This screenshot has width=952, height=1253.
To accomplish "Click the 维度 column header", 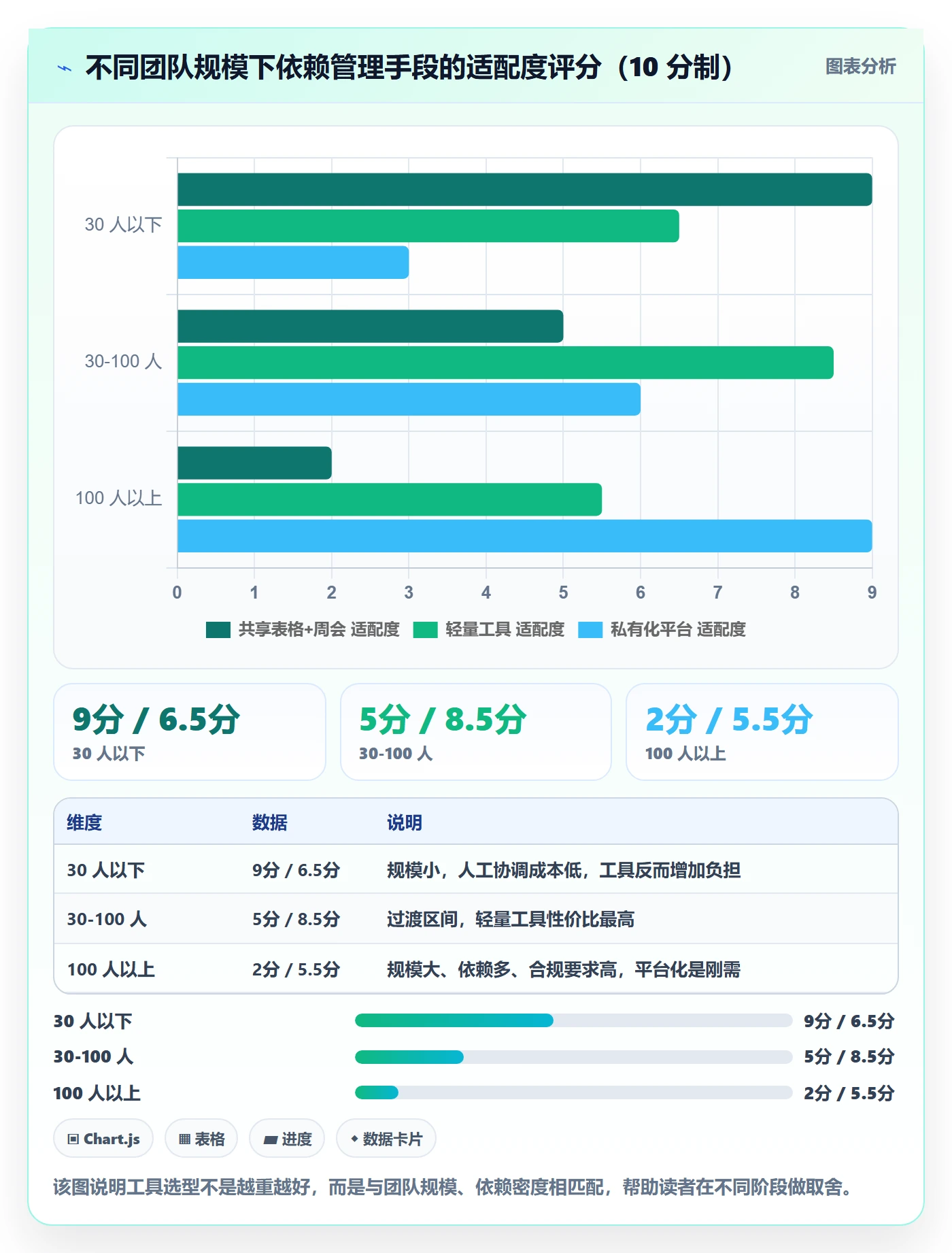I will click(x=84, y=822).
